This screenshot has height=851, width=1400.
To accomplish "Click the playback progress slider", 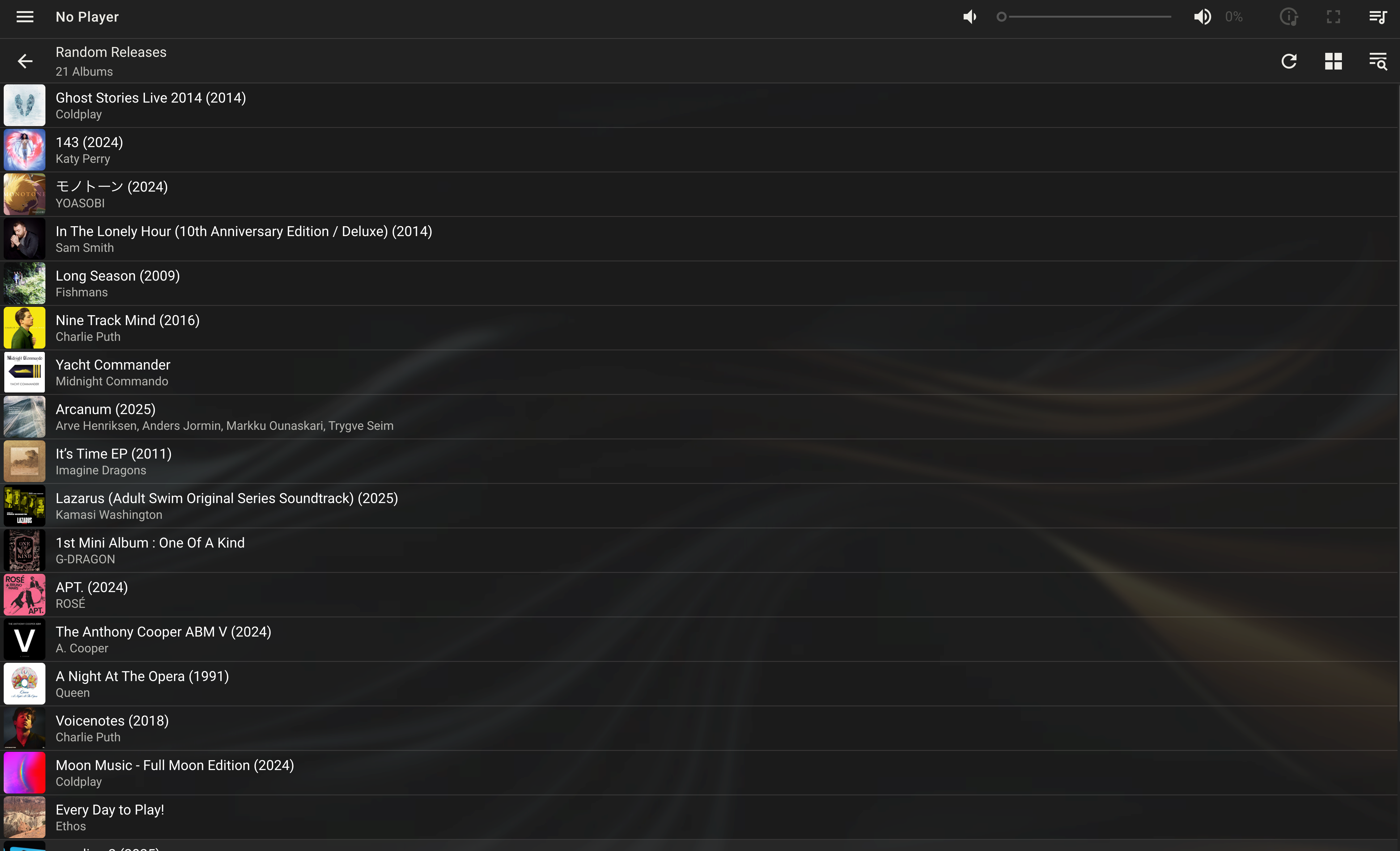I will pyautogui.click(x=1085, y=16).
